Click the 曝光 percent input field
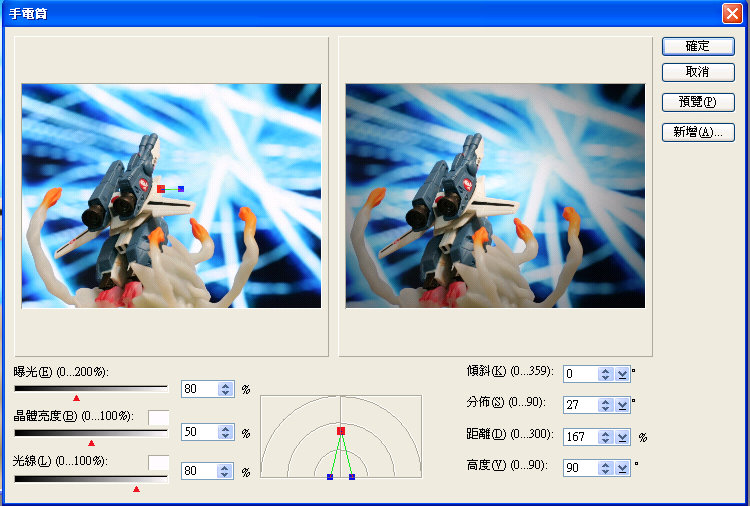Image resolution: width=750 pixels, height=506 pixels. click(x=199, y=389)
